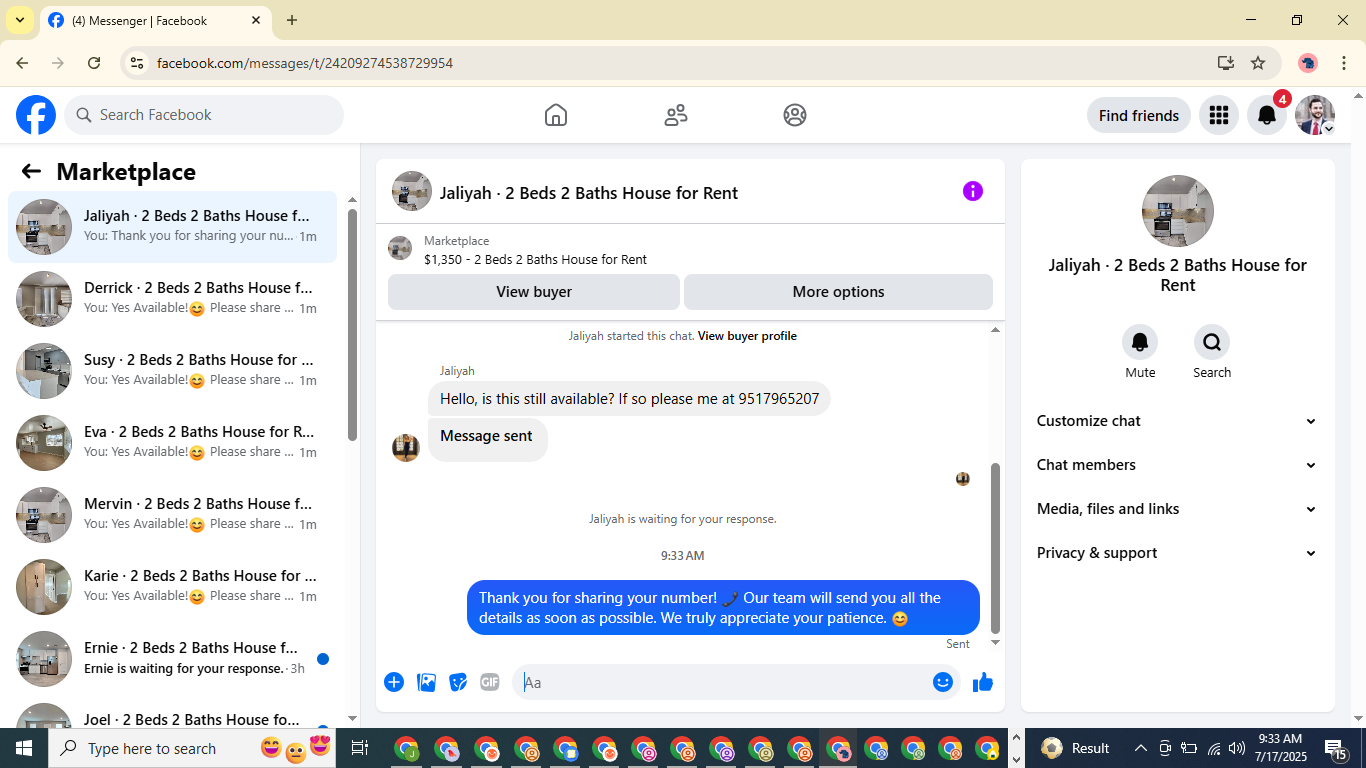Open Windows Start menu

pos(24,748)
